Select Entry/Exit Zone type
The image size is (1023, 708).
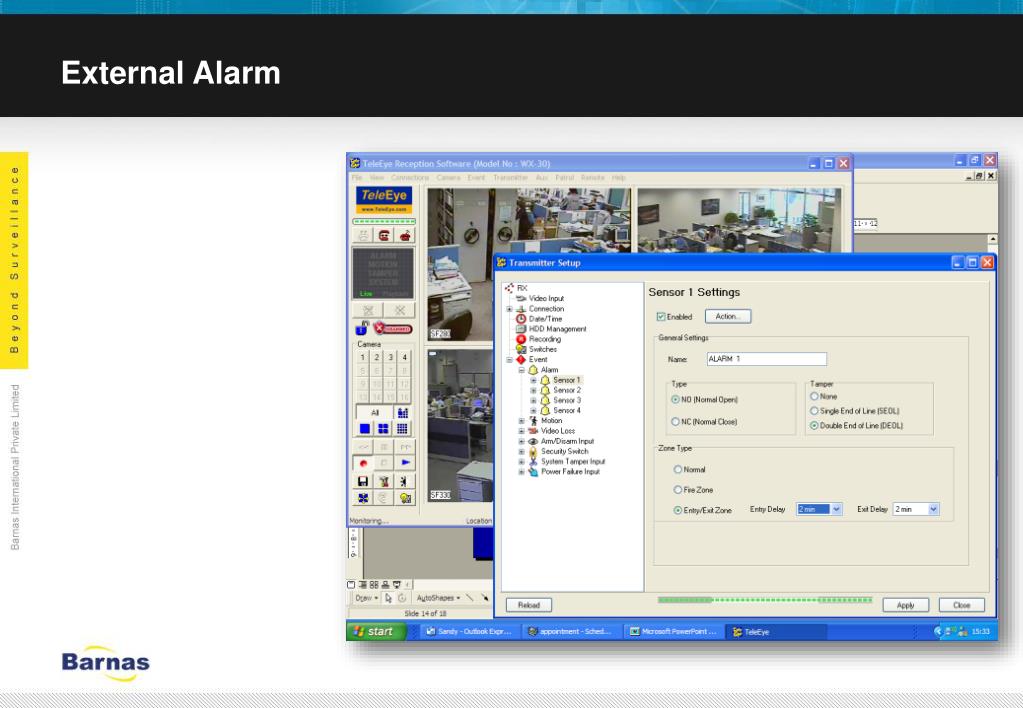click(678, 510)
